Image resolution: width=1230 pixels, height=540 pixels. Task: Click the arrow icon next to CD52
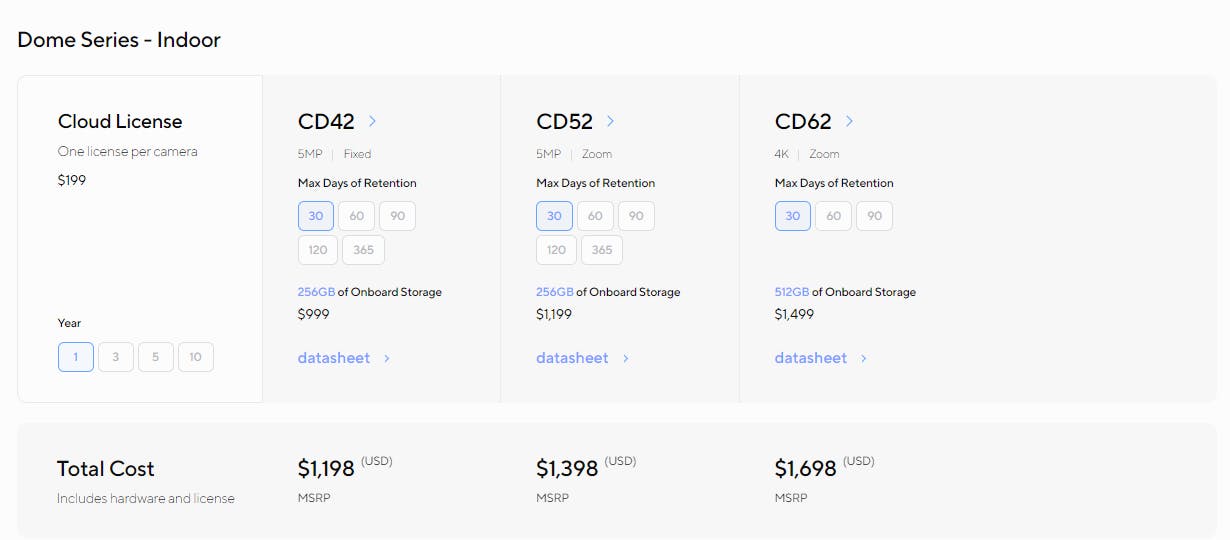coord(610,121)
